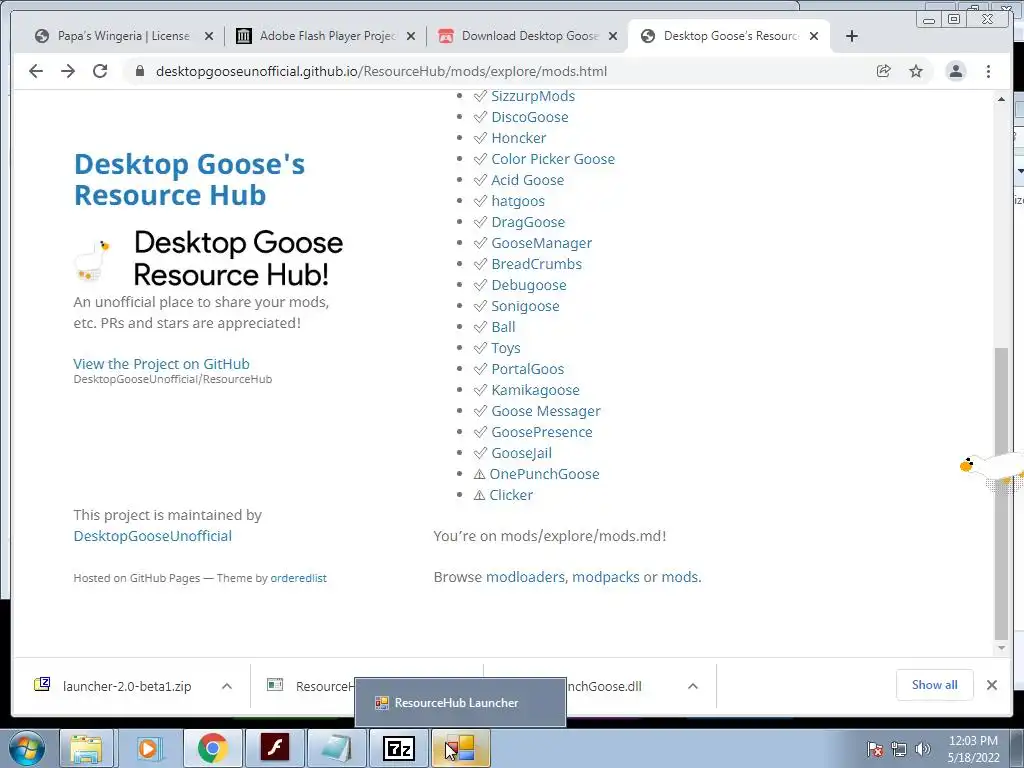Click the scrollbar up arrow
The height and width of the screenshot is (768, 1024).
(1001, 99)
